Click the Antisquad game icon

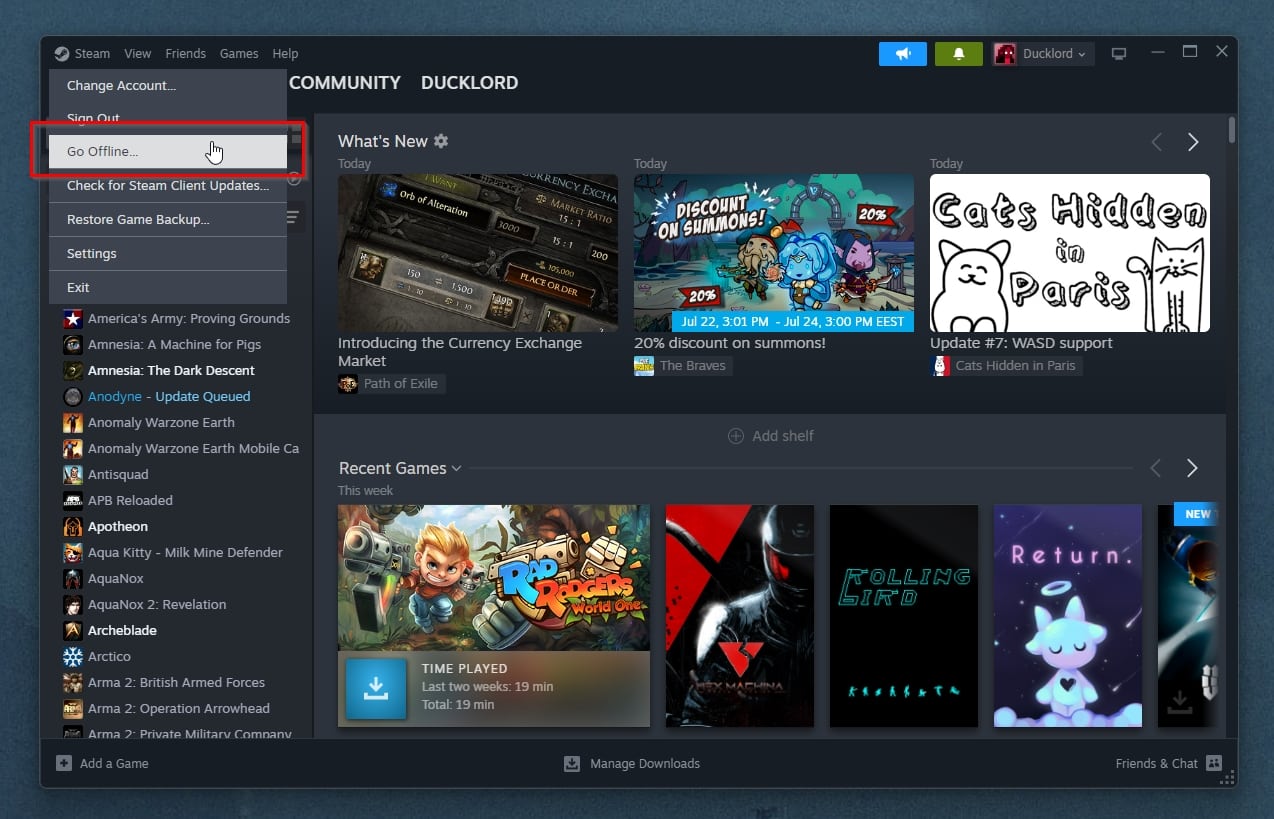coord(73,474)
